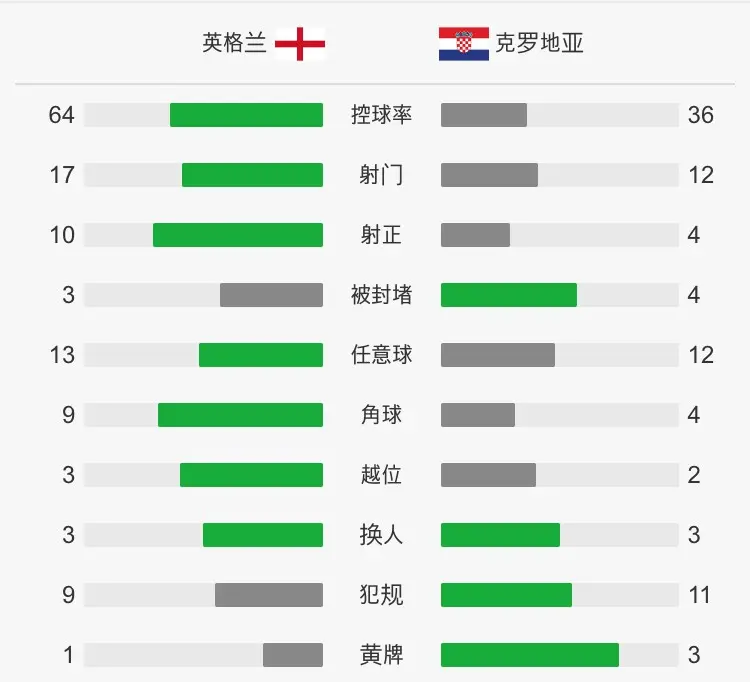
Task: Click the Croatia fouls value 11
Action: pos(699,595)
